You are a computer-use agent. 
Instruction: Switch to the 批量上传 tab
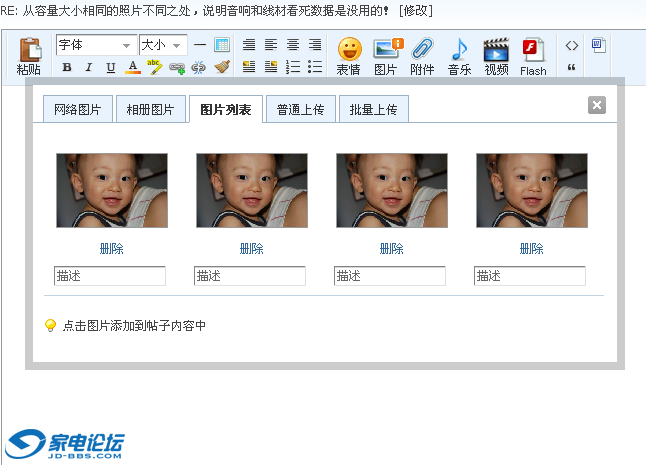374,109
